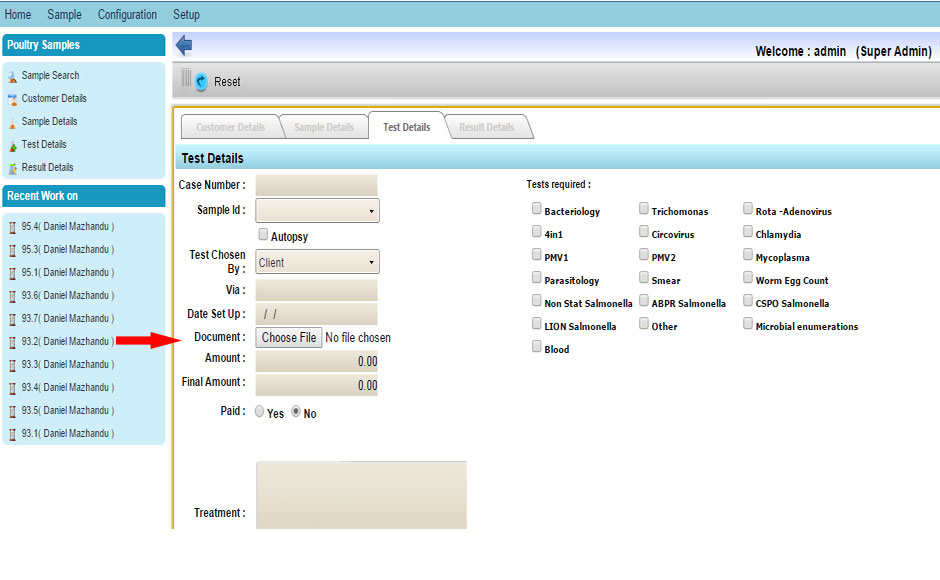Viewport: 940px width, 580px height.
Task: Switch to the Result Details tab
Action: click(486, 127)
